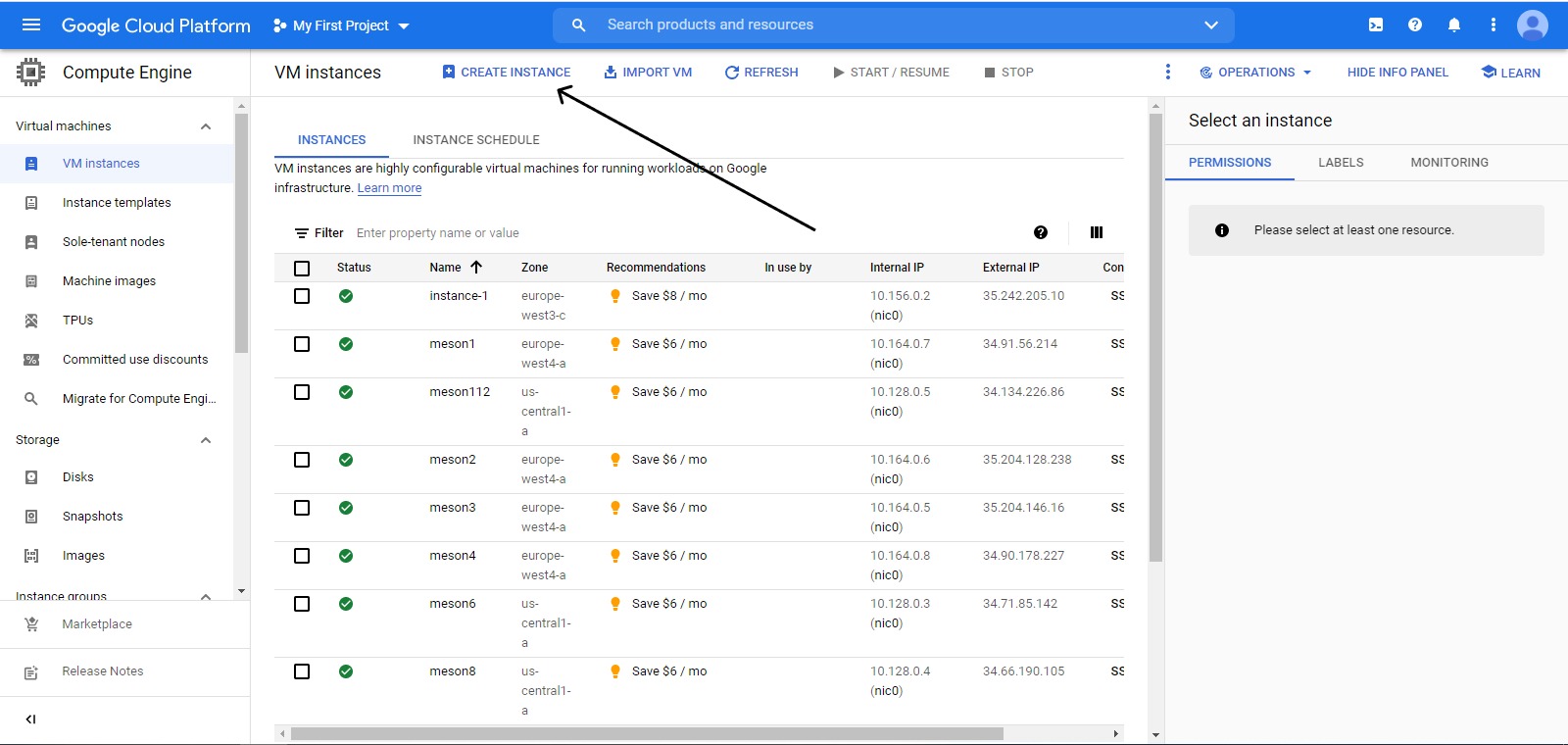Screen dimensions: 1568x745
Task: Open the Monitoring tab
Action: (1449, 163)
